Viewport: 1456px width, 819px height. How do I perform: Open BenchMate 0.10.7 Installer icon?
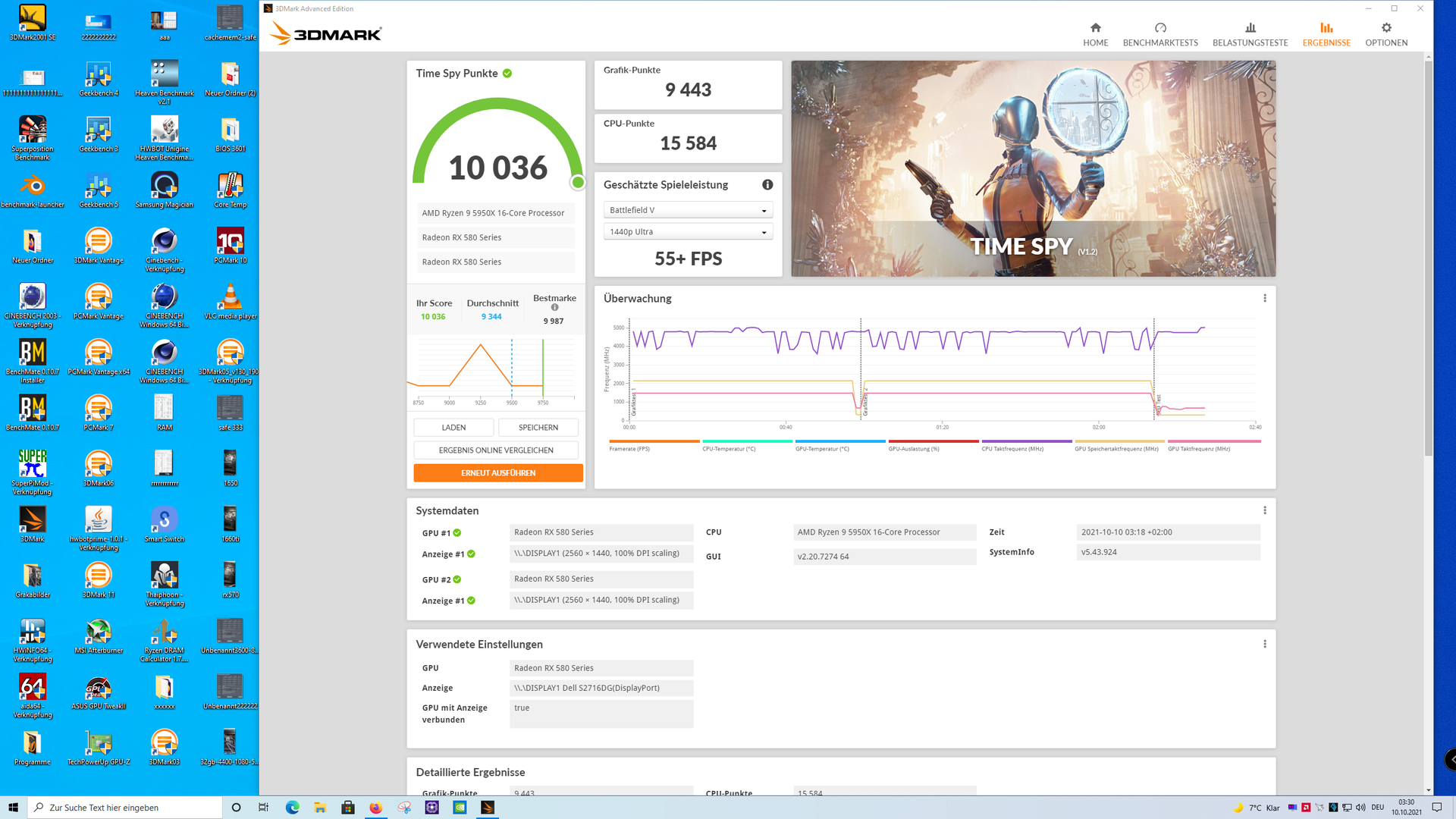point(33,361)
